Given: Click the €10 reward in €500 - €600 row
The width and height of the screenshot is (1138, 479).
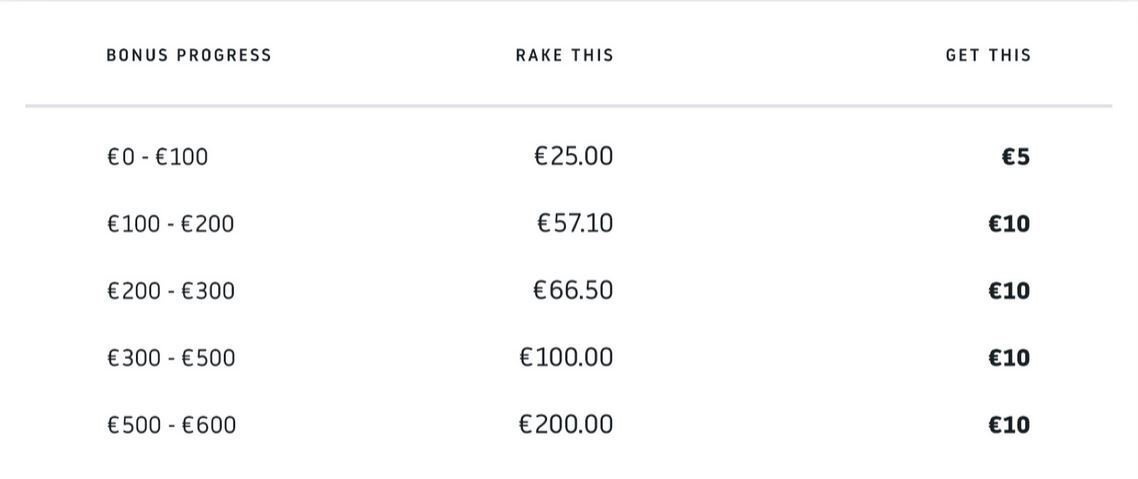Looking at the screenshot, I should coord(1009,425).
